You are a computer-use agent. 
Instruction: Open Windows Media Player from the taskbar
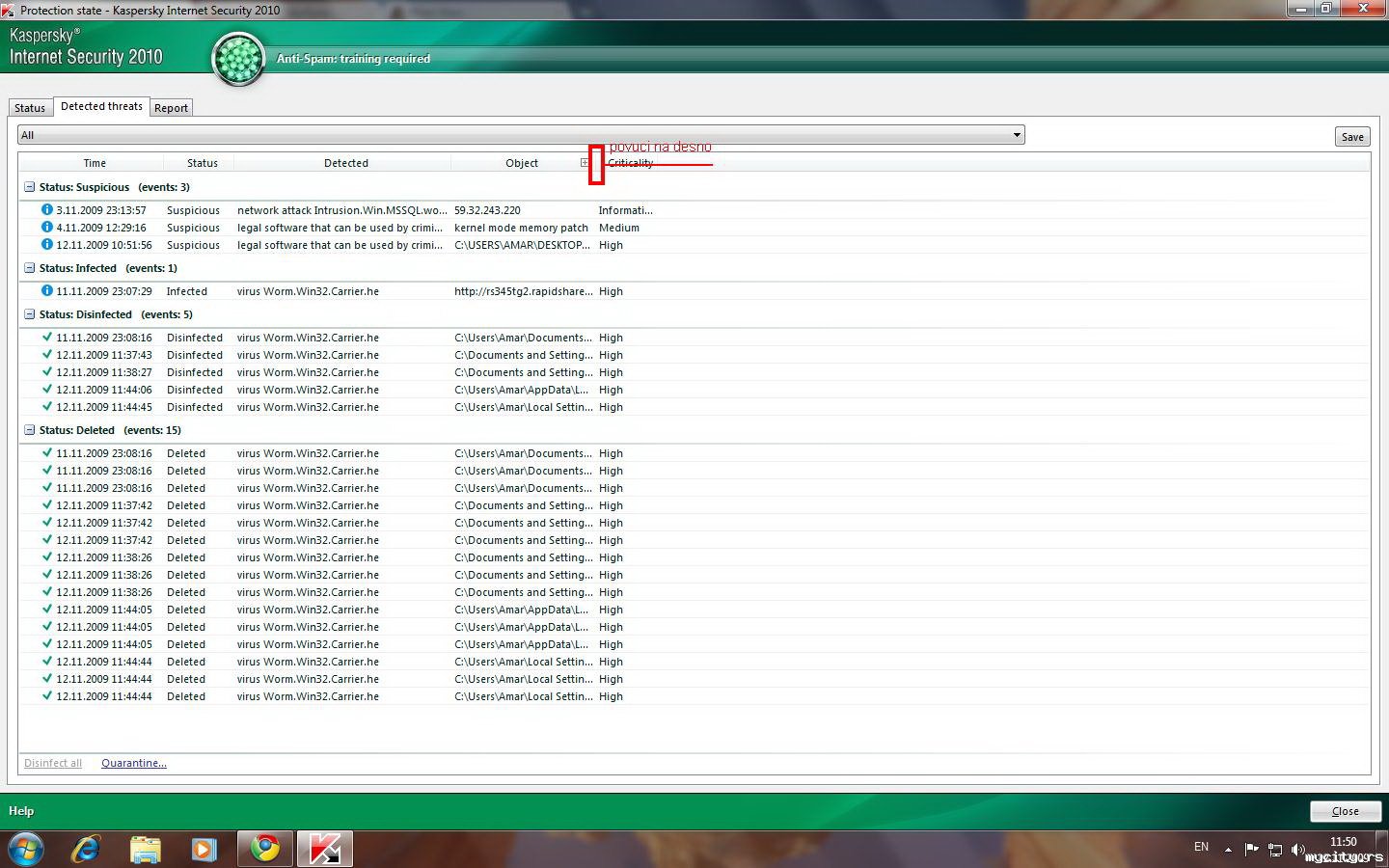[x=204, y=849]
